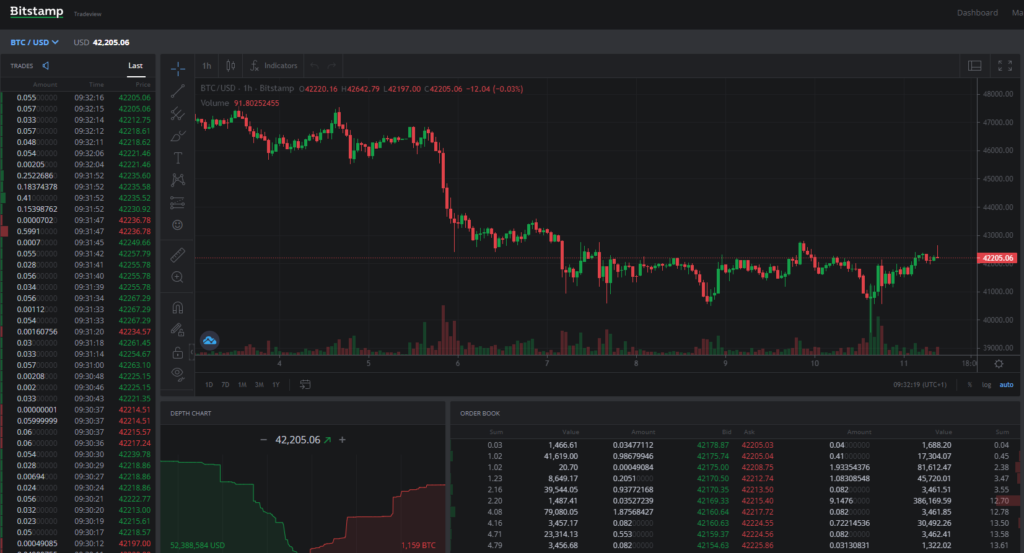Screen dimensions: 1024x553
Task: Open chart settings gear icon
Action: click(x=999, y=364)
